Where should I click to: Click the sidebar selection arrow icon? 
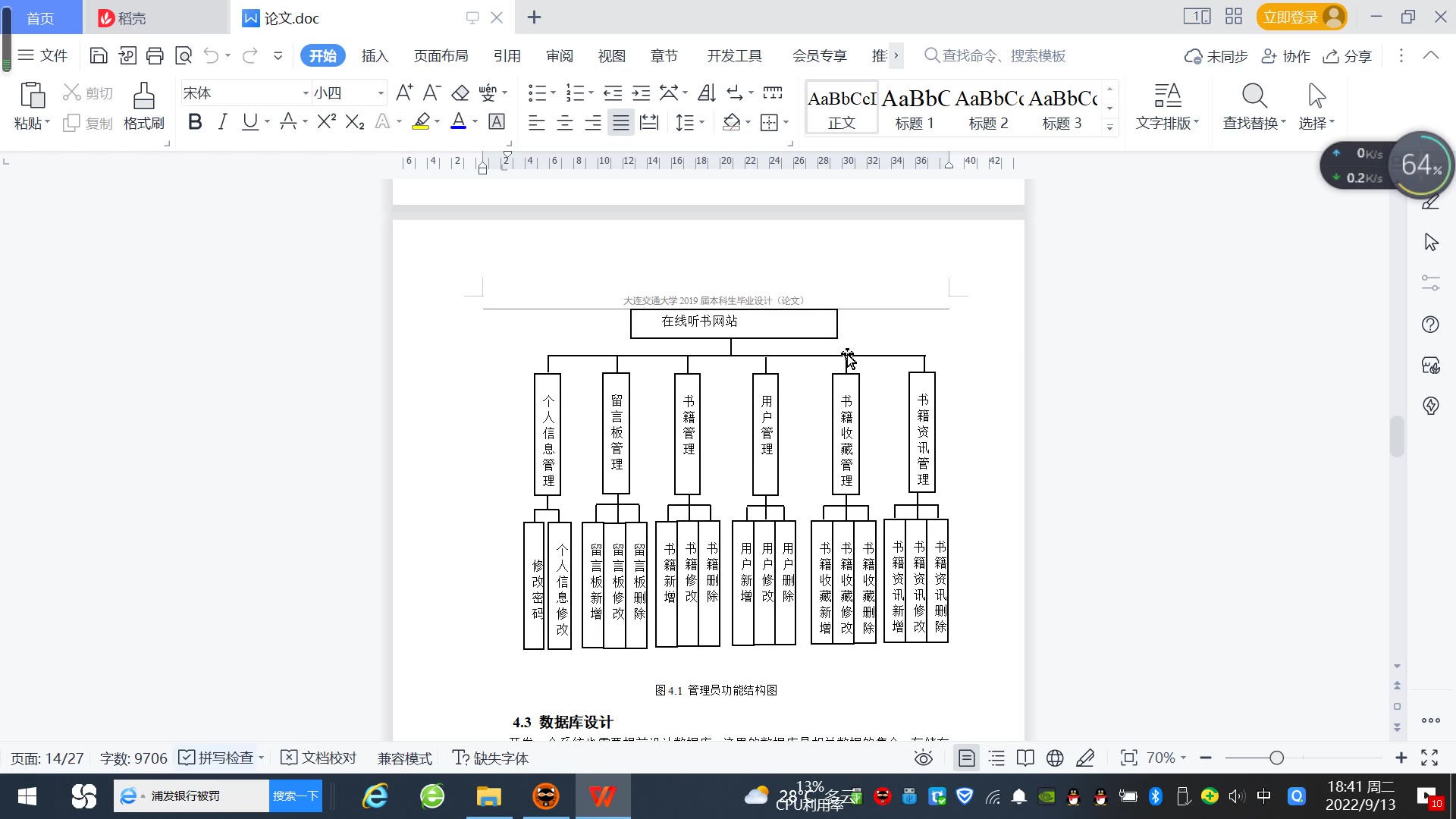tap(1430, 243)
